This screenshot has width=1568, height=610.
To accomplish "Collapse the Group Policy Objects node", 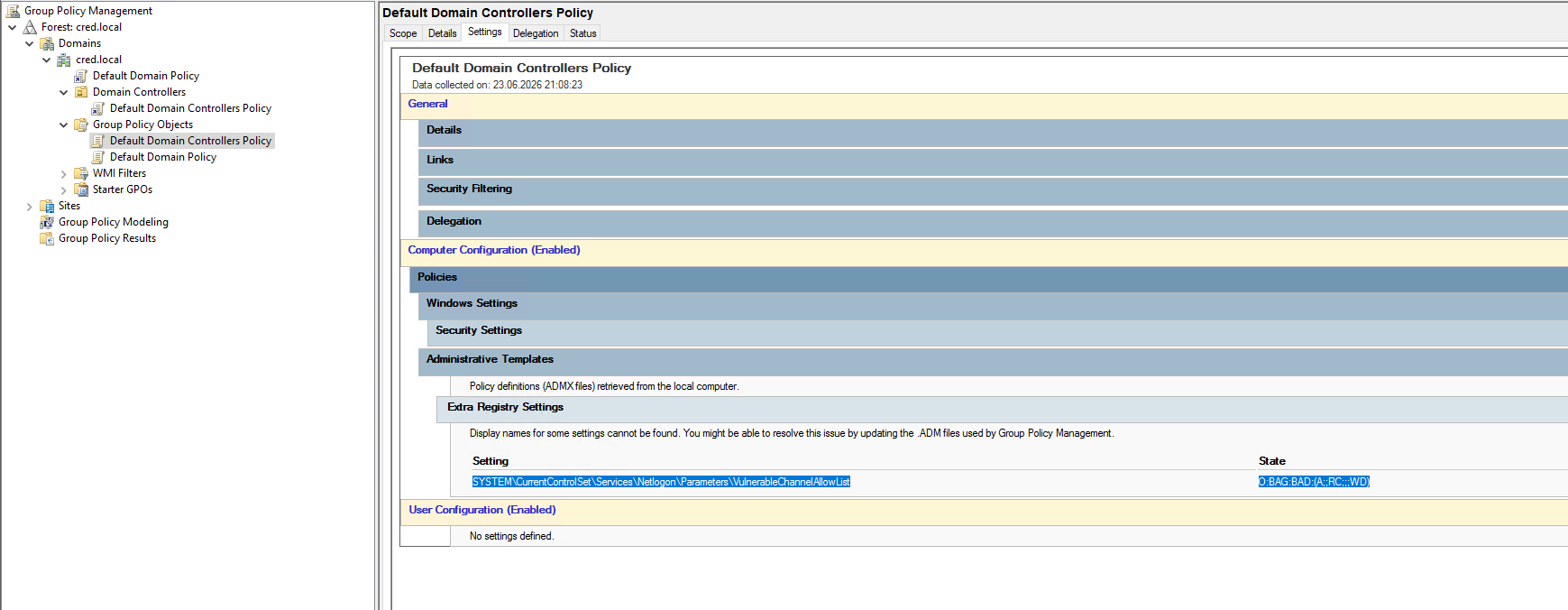I will tap(64, 125).
